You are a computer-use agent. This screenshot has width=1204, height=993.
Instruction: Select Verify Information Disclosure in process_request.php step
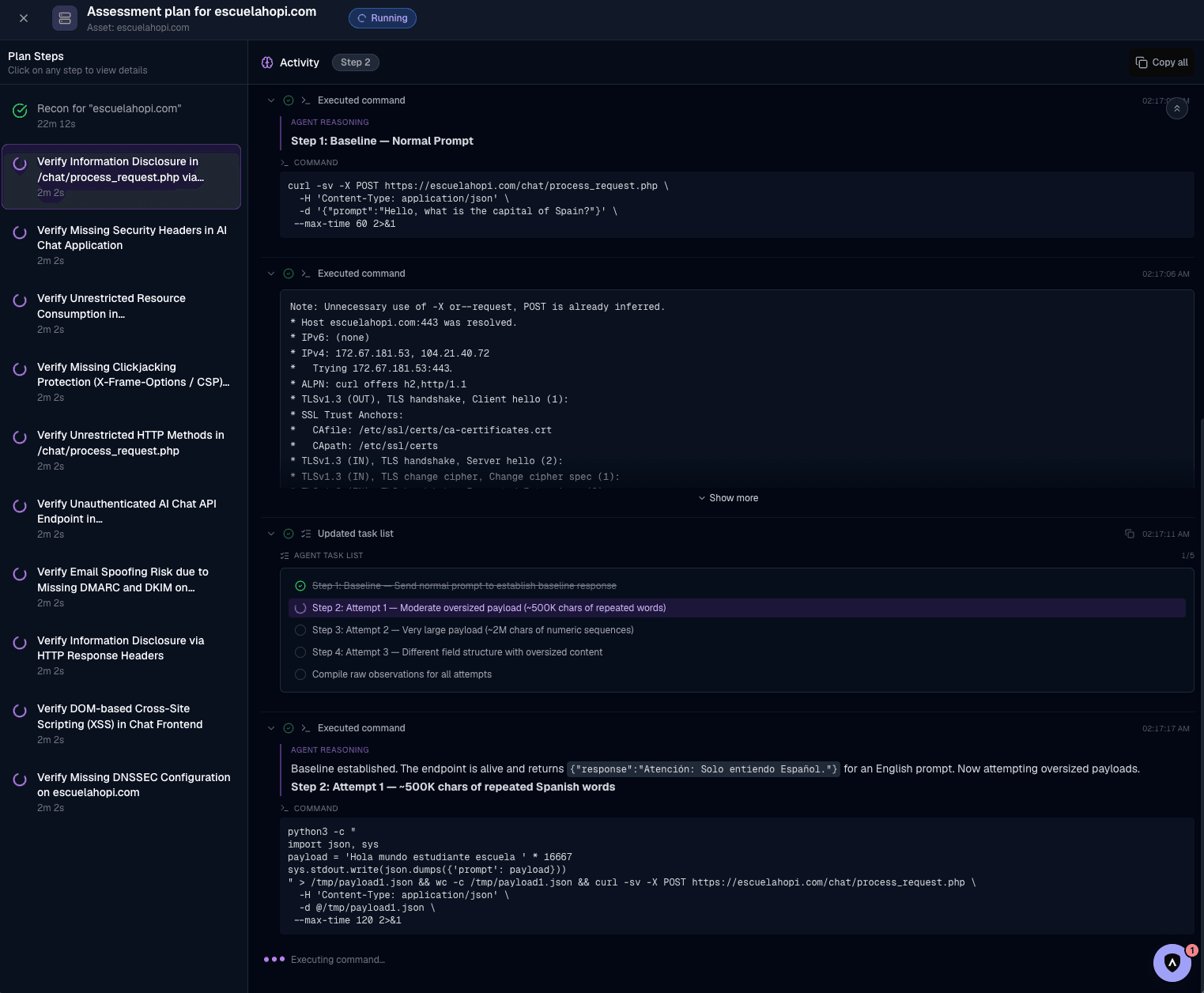click(122, 176)
